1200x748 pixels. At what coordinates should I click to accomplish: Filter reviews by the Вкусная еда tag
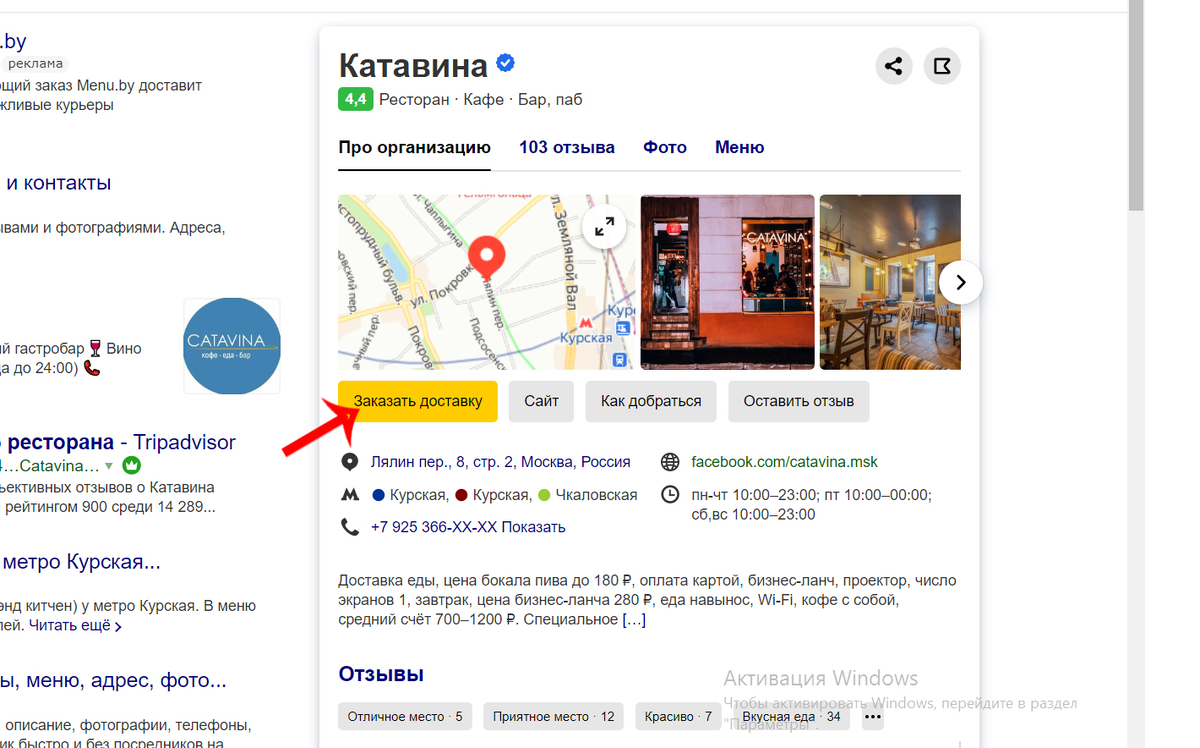[x=791, y=716]
